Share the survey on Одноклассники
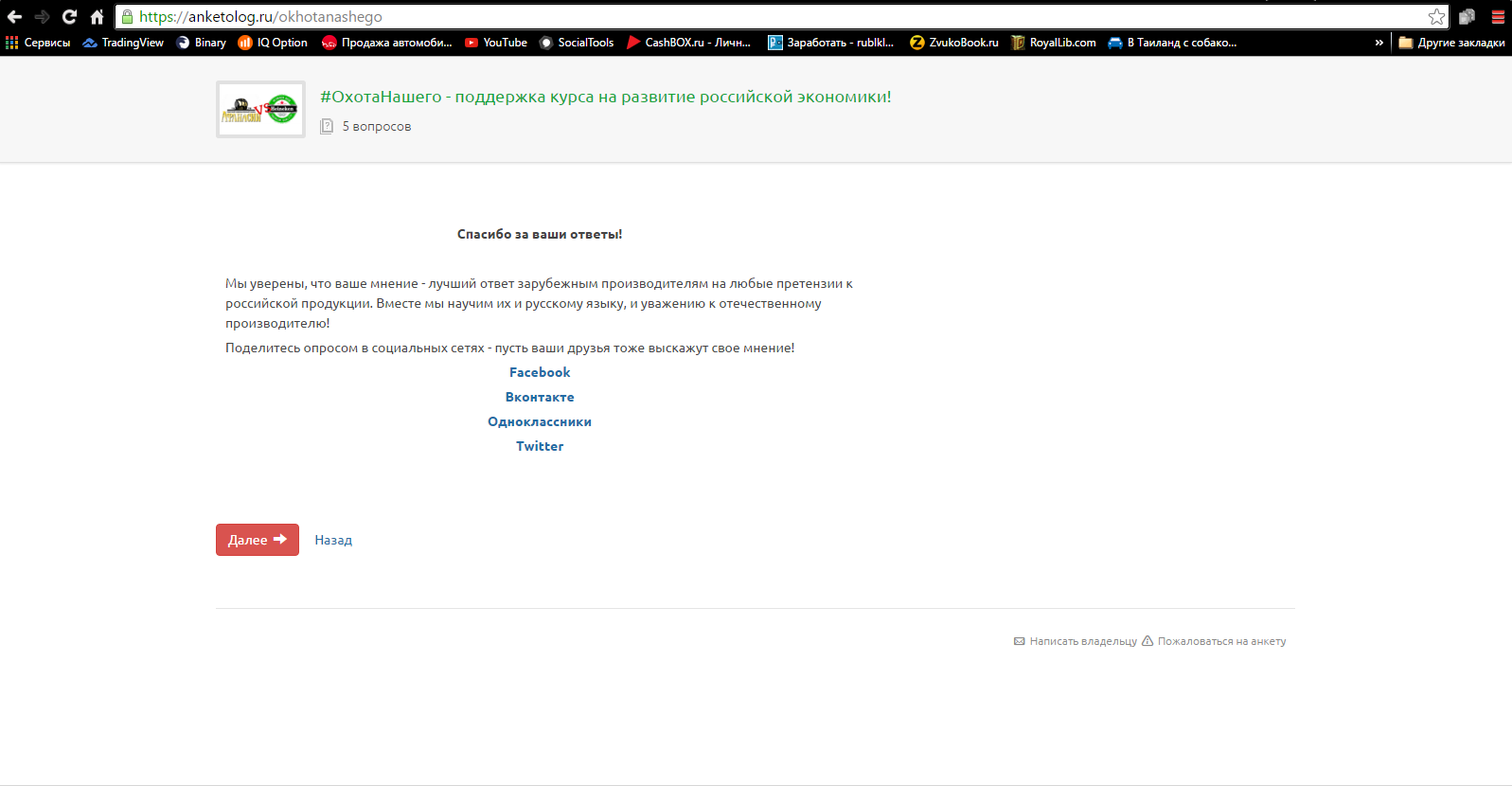 [540, 421]
